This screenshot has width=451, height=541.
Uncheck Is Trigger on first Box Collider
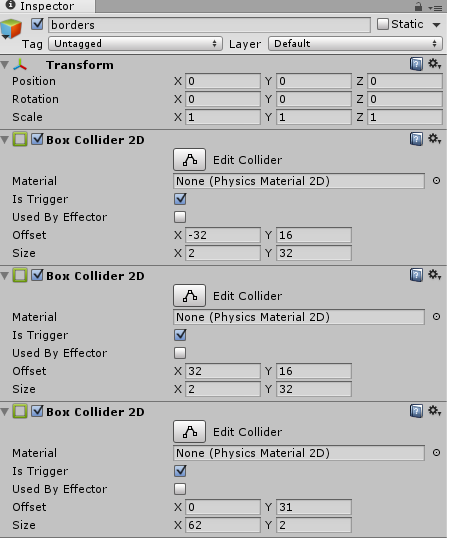[x=182, y=200]
